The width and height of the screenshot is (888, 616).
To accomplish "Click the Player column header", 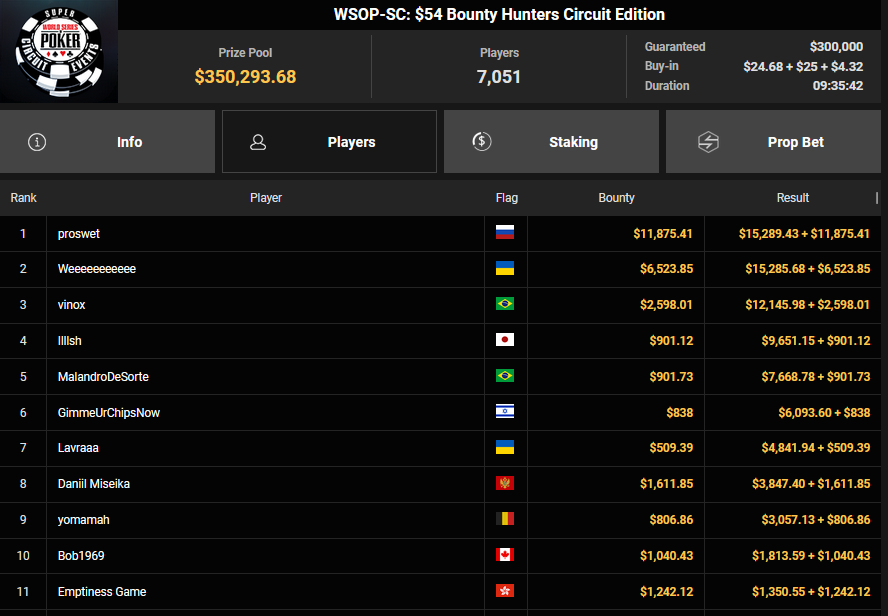I will pos(265,198).
